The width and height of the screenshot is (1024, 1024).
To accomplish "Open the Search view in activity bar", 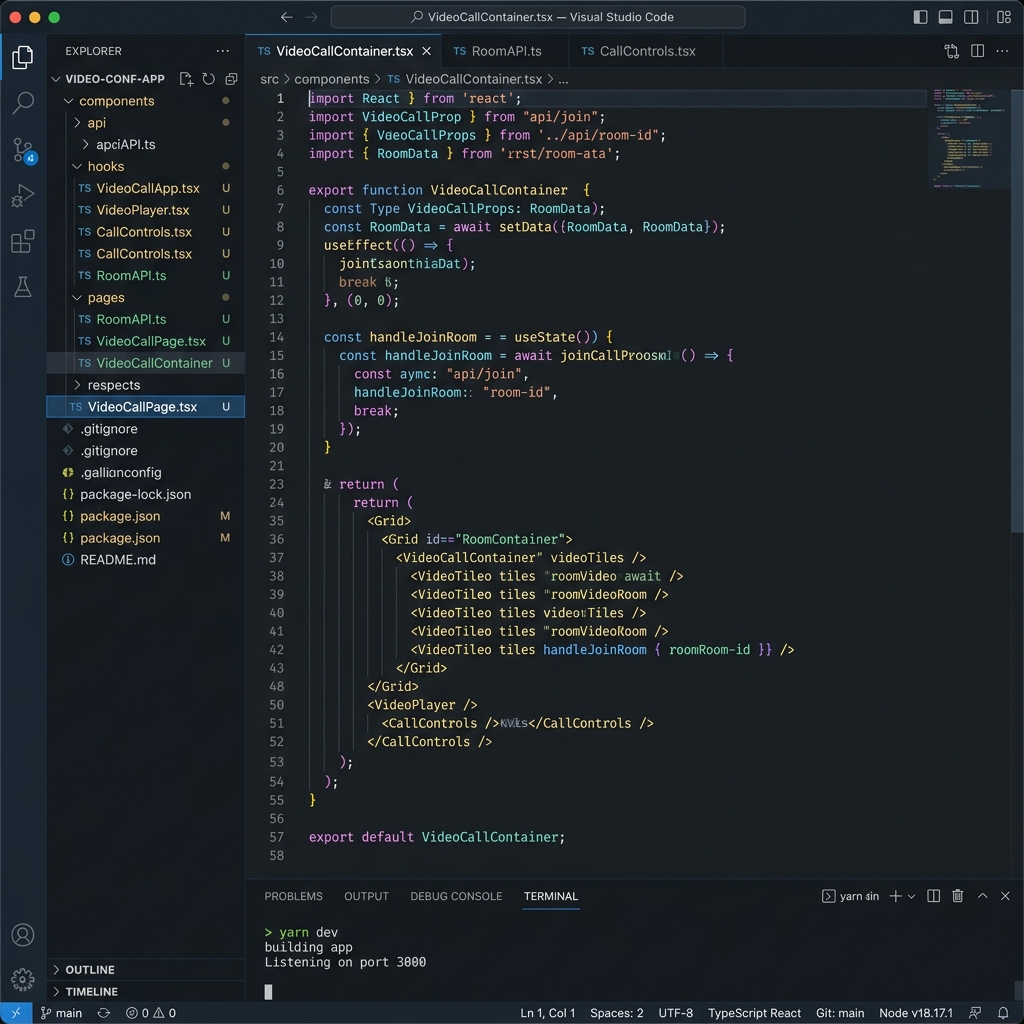I will point(22,103).
